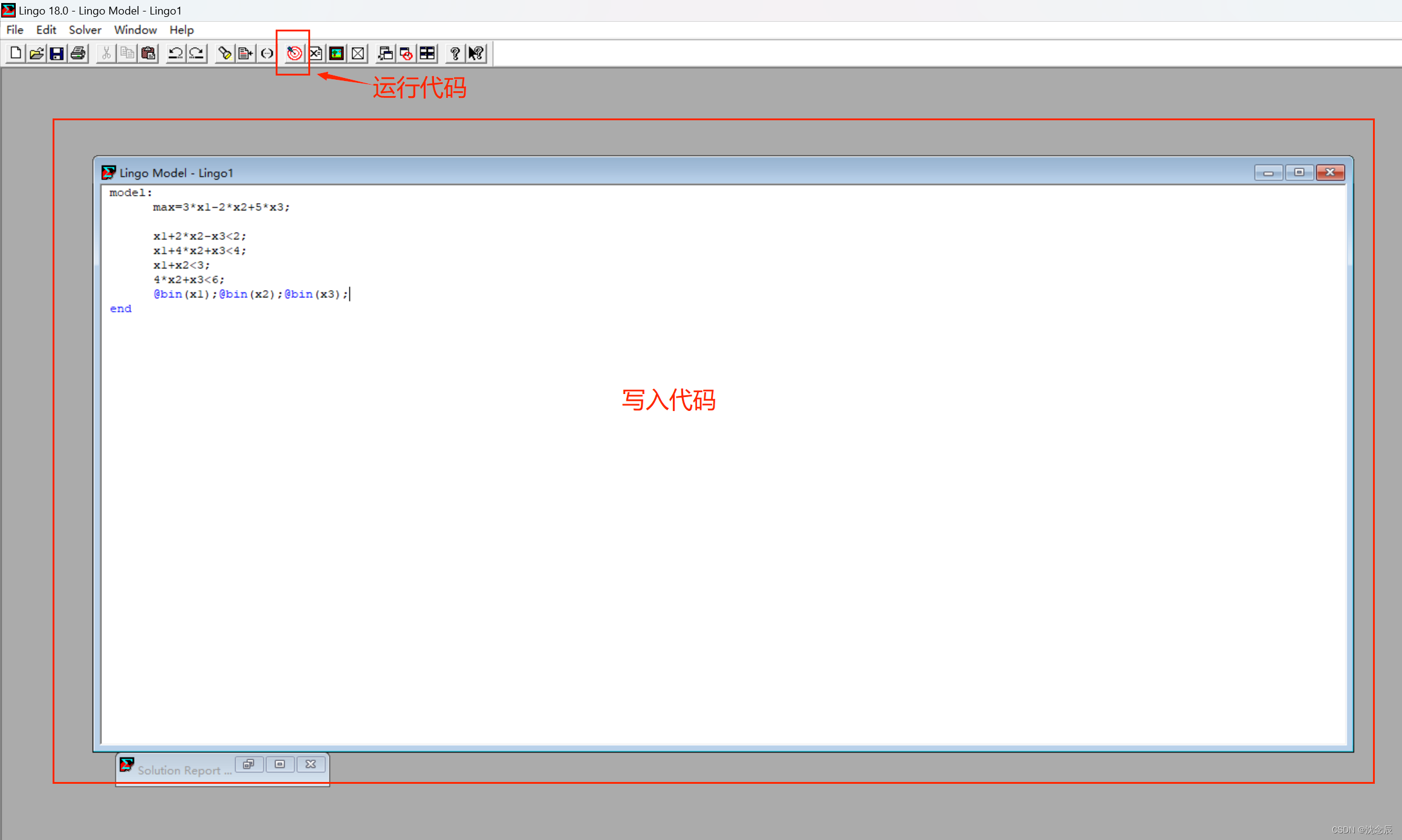The width and height of the screenshot is (1402, 840).
Task: Click the Undo arrow icon
Action: point(175,53)
